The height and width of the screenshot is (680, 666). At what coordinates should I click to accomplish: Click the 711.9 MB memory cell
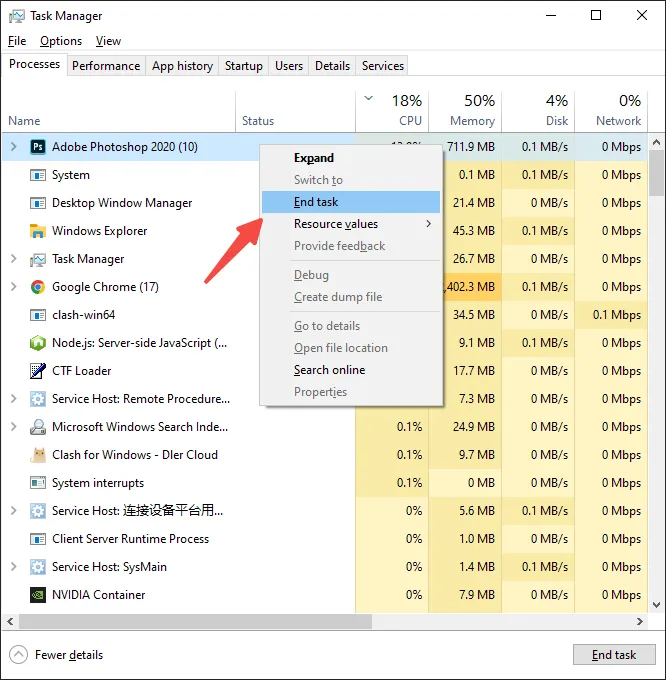tap(471, 147)
